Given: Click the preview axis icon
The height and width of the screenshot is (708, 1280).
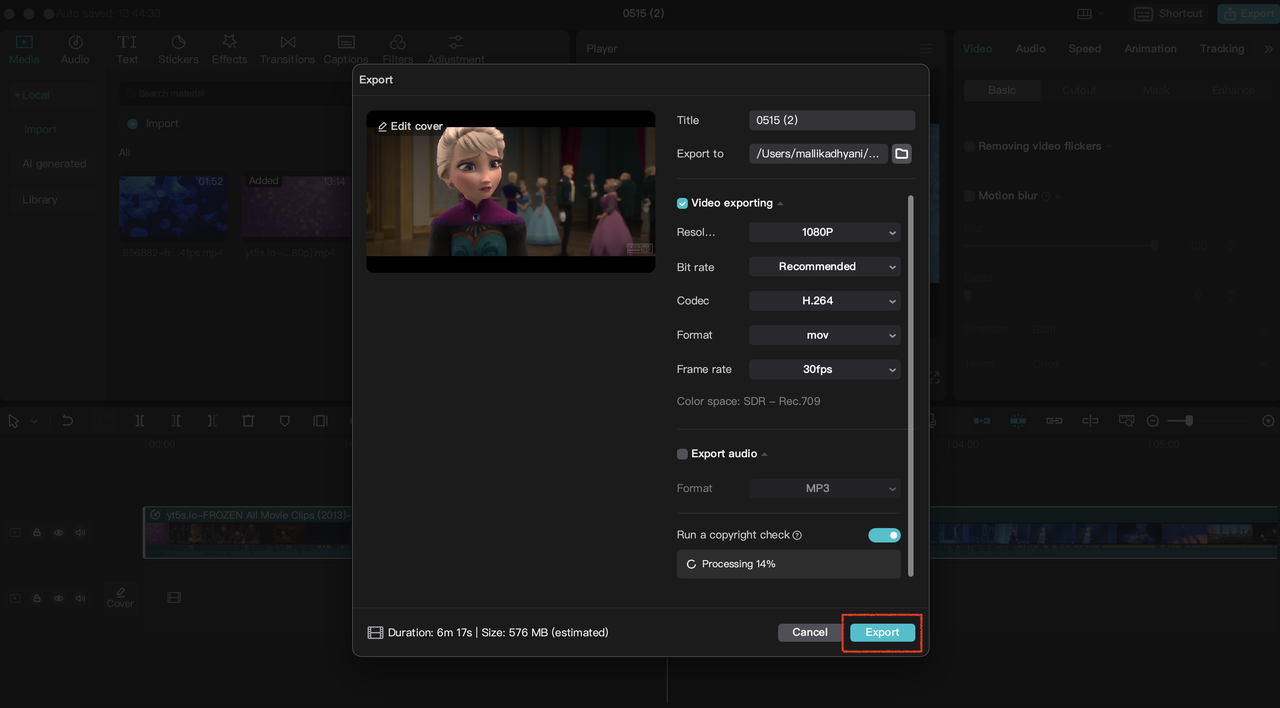Looking at the screenshot, I should click(1090, 421).
